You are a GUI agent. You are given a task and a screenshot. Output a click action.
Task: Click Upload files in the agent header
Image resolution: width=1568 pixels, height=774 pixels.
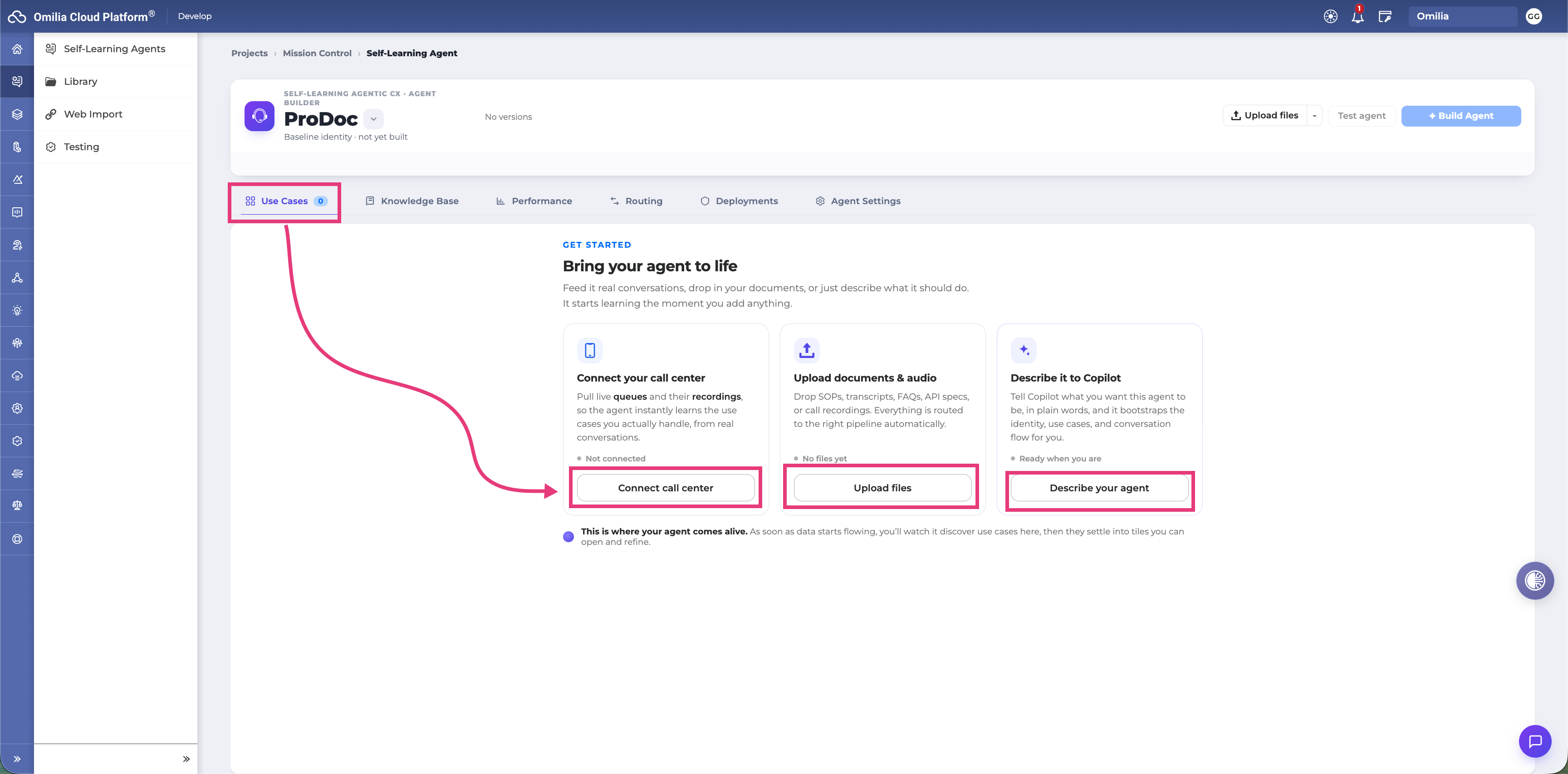point(1265,116)
